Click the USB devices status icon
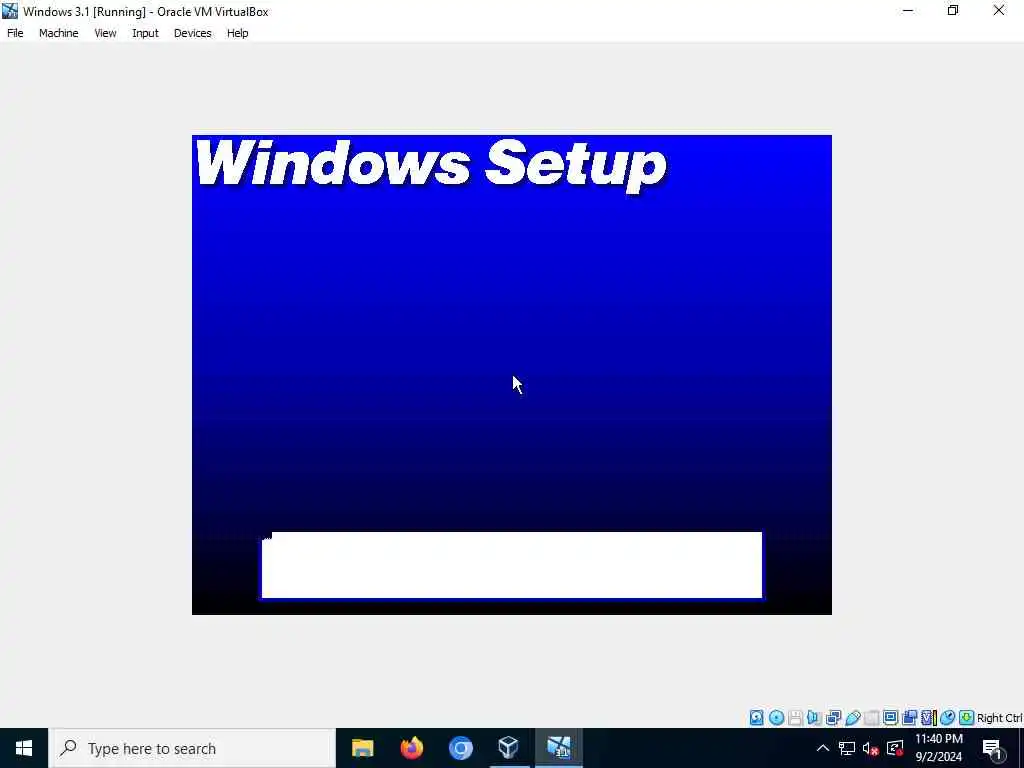The width and height of the screenshot is (1024, 768). (853, 718)
